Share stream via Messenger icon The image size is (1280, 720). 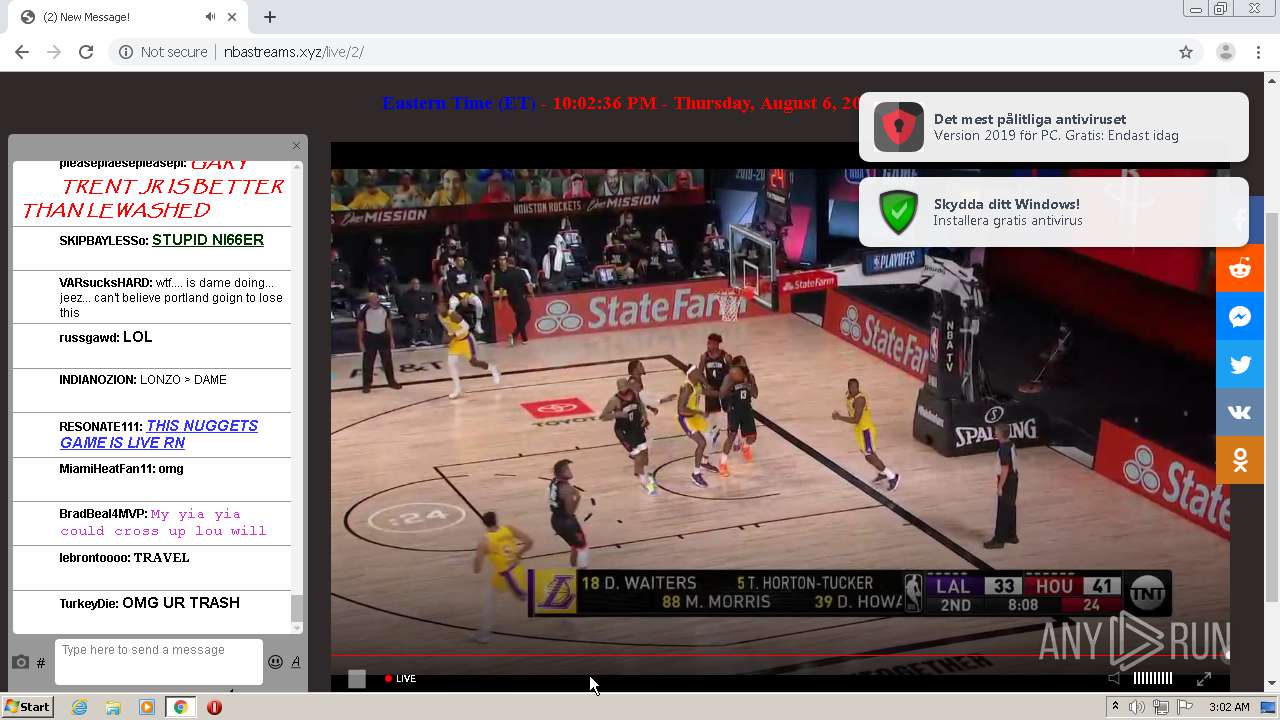pyautogui.click(x=1240, y=317)
